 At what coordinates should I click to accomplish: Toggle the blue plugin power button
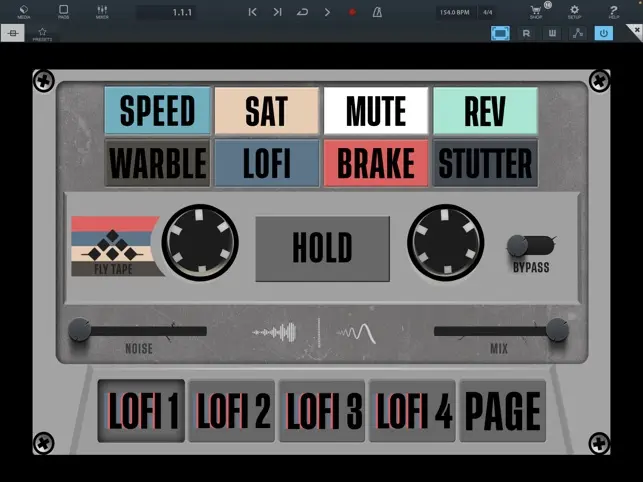pyautogui.click(x=603, y=33)
